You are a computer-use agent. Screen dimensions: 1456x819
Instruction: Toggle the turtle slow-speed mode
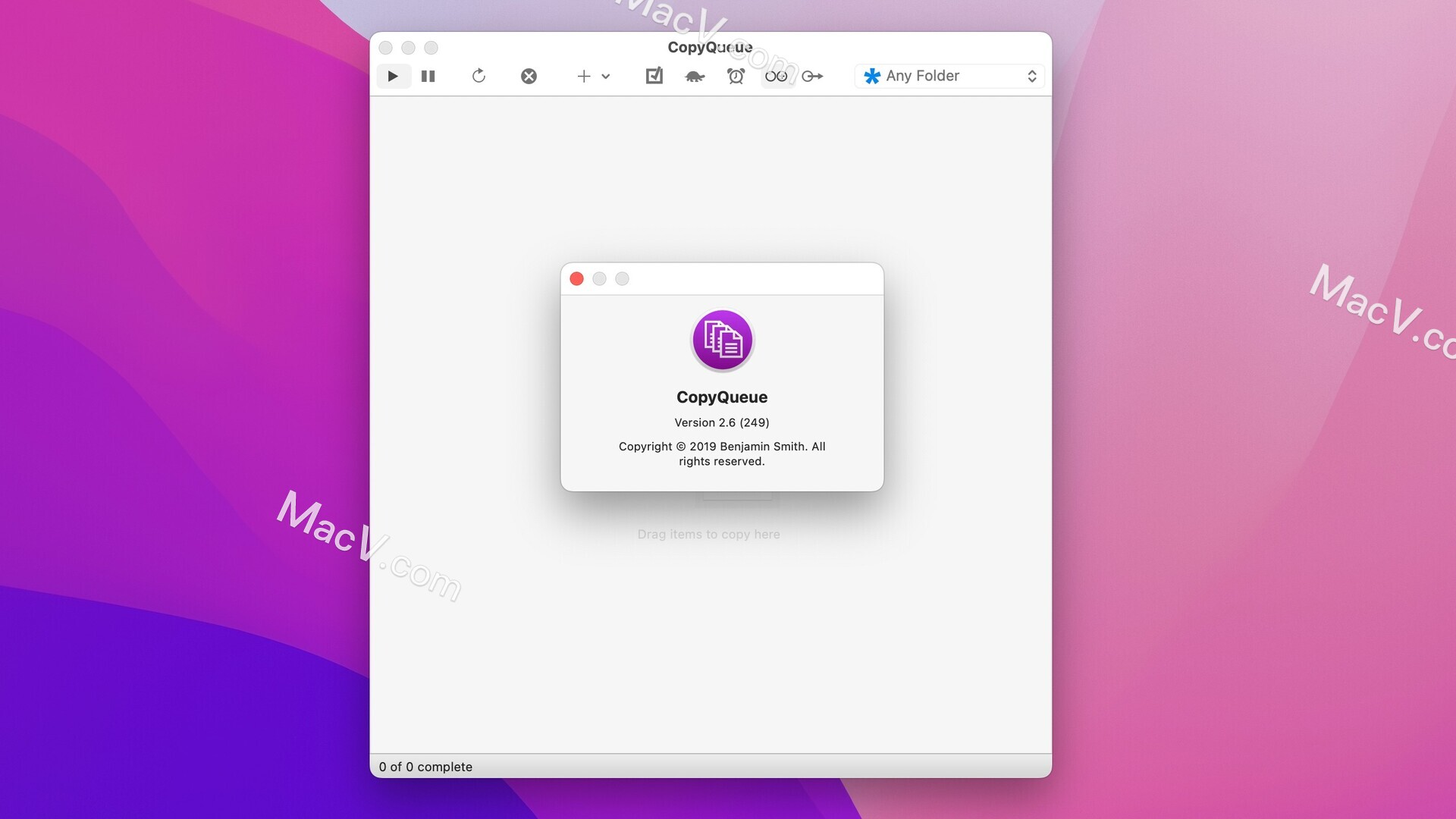point(695,77)
